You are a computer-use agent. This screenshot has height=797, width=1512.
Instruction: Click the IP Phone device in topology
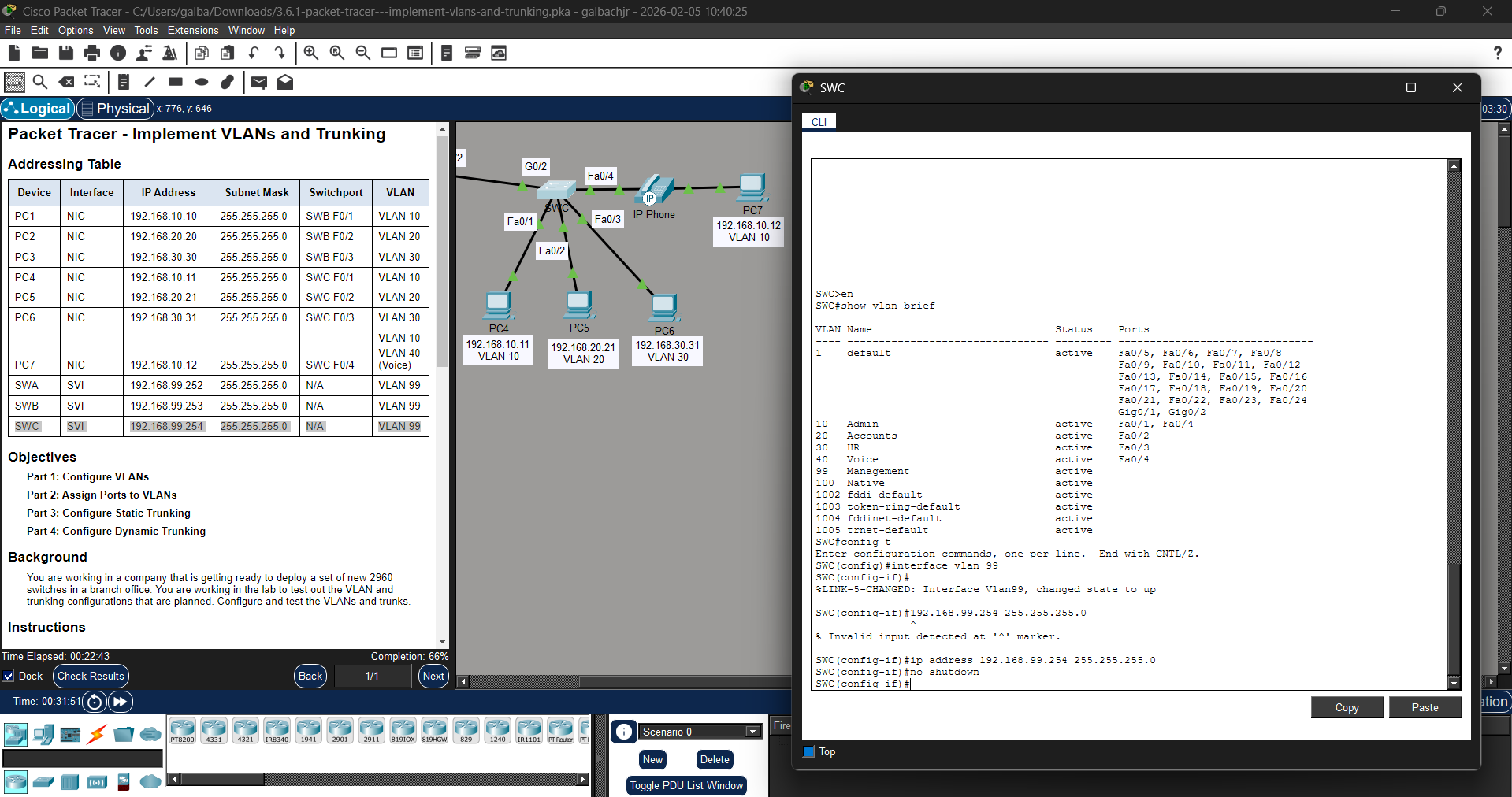655,191
